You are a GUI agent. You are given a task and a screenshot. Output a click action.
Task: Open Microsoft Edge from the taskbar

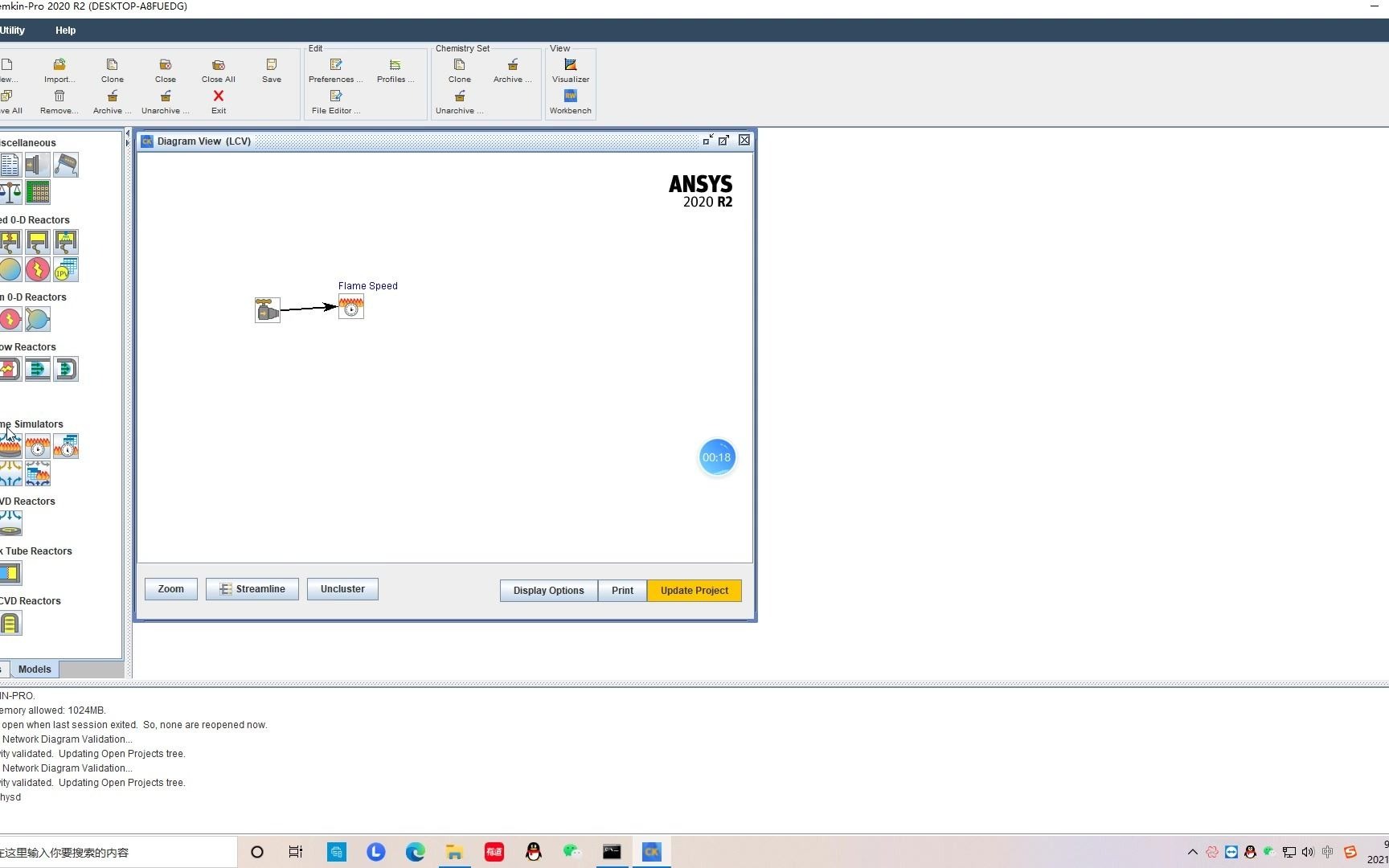(x=416, y=853)
